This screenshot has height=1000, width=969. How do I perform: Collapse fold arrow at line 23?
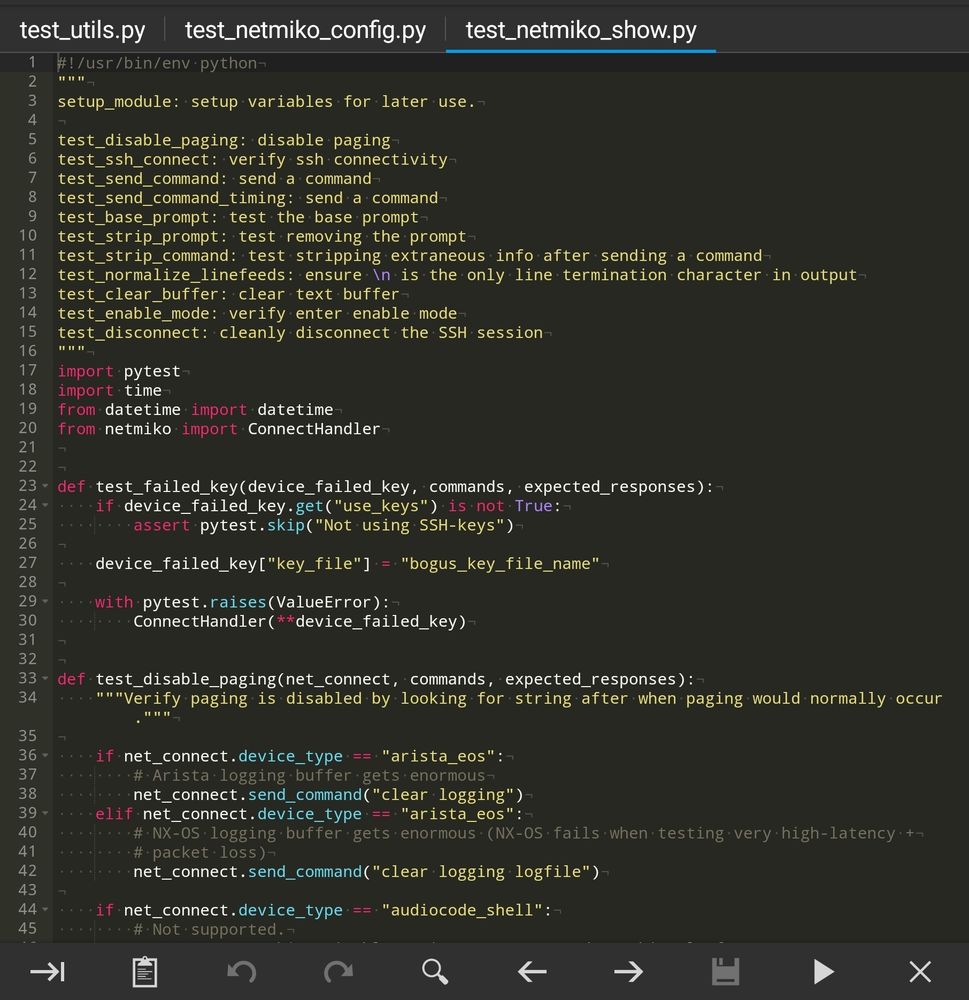45,486
